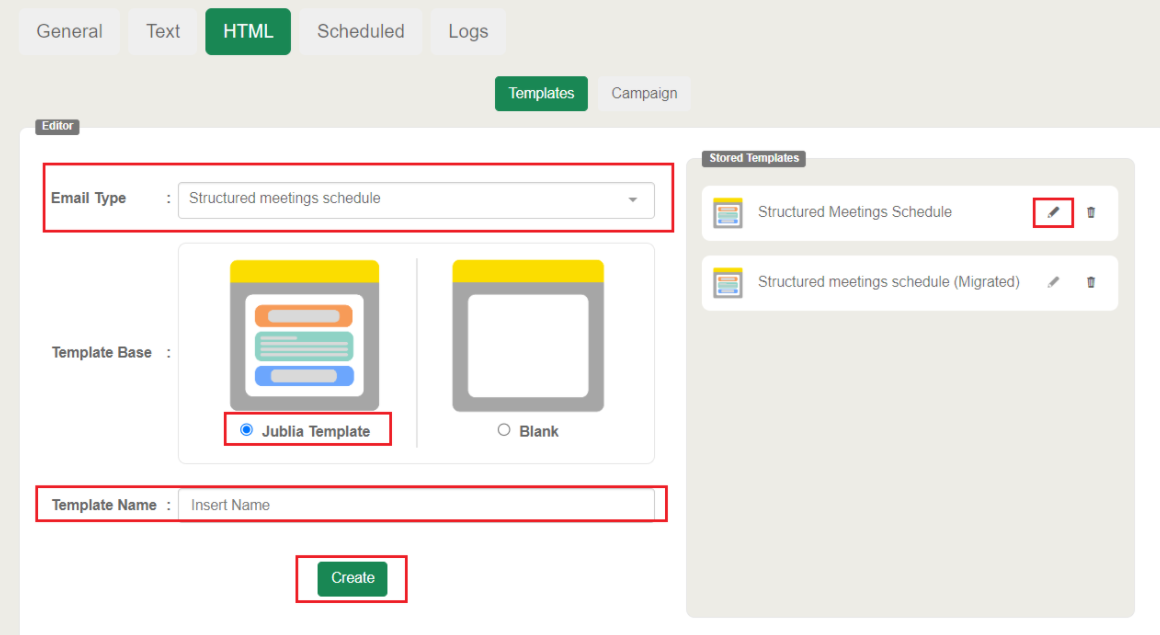Click the Structured Meetings Schedule template icon
This screenshot has width=1160, height=635.
(728, 213)
